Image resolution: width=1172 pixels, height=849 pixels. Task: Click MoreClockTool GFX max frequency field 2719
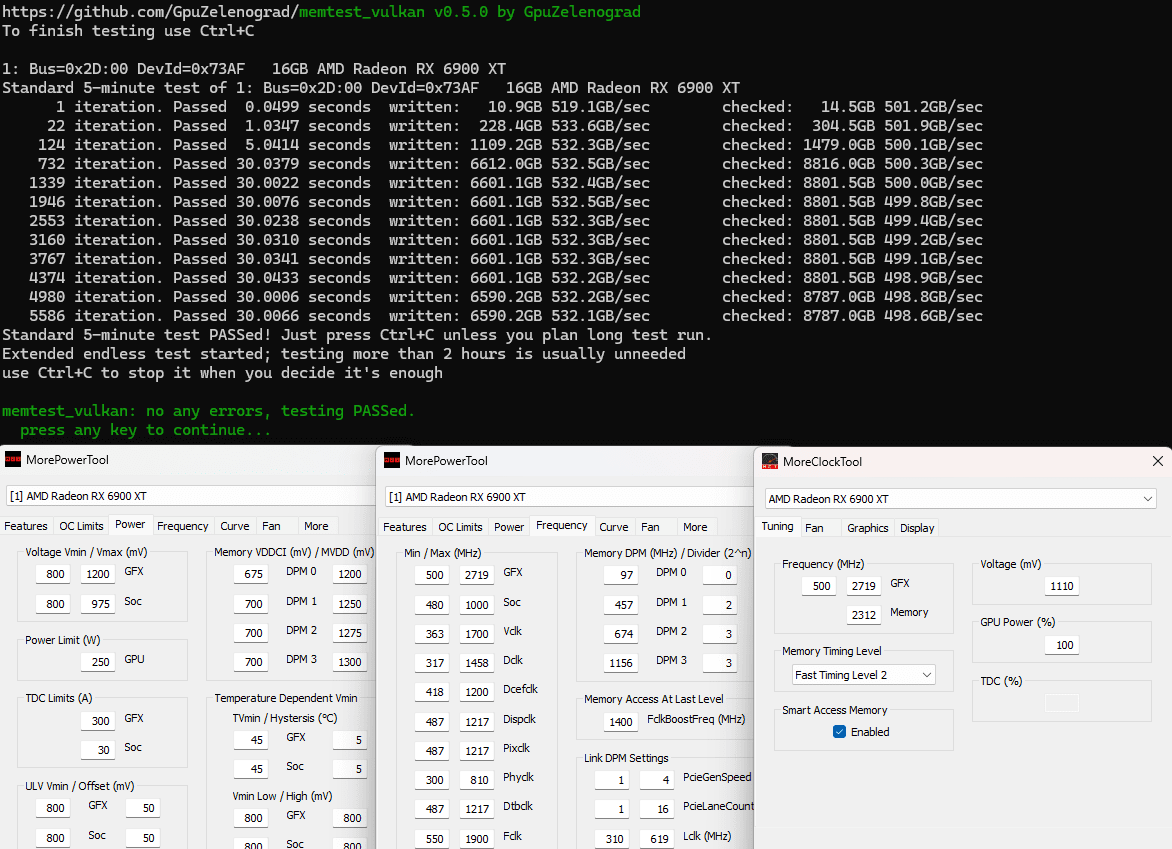pos(863,586)
